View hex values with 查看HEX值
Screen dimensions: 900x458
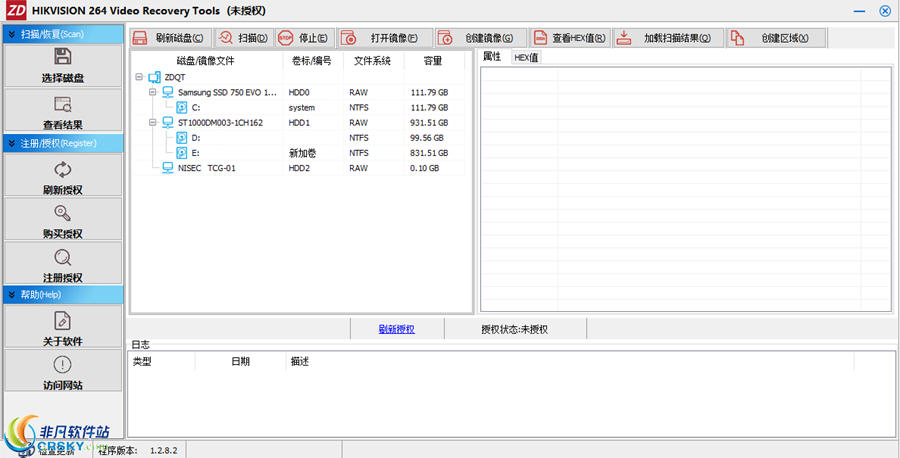(570, 38)
